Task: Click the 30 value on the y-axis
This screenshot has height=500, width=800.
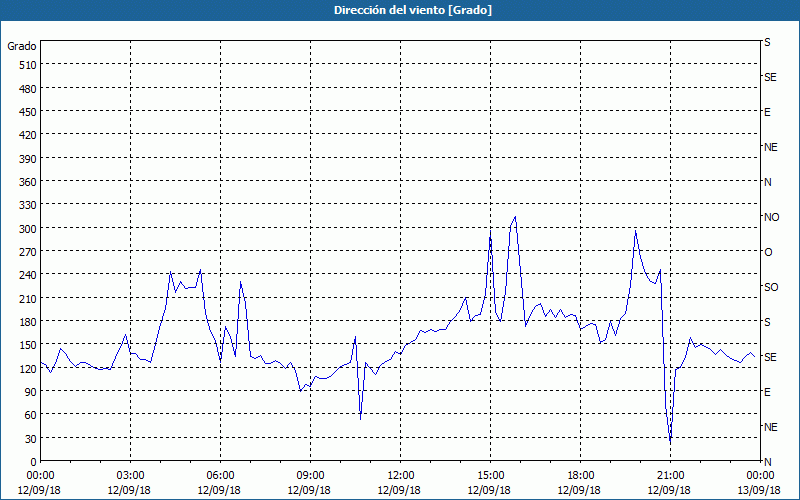Action: point(31,439)
